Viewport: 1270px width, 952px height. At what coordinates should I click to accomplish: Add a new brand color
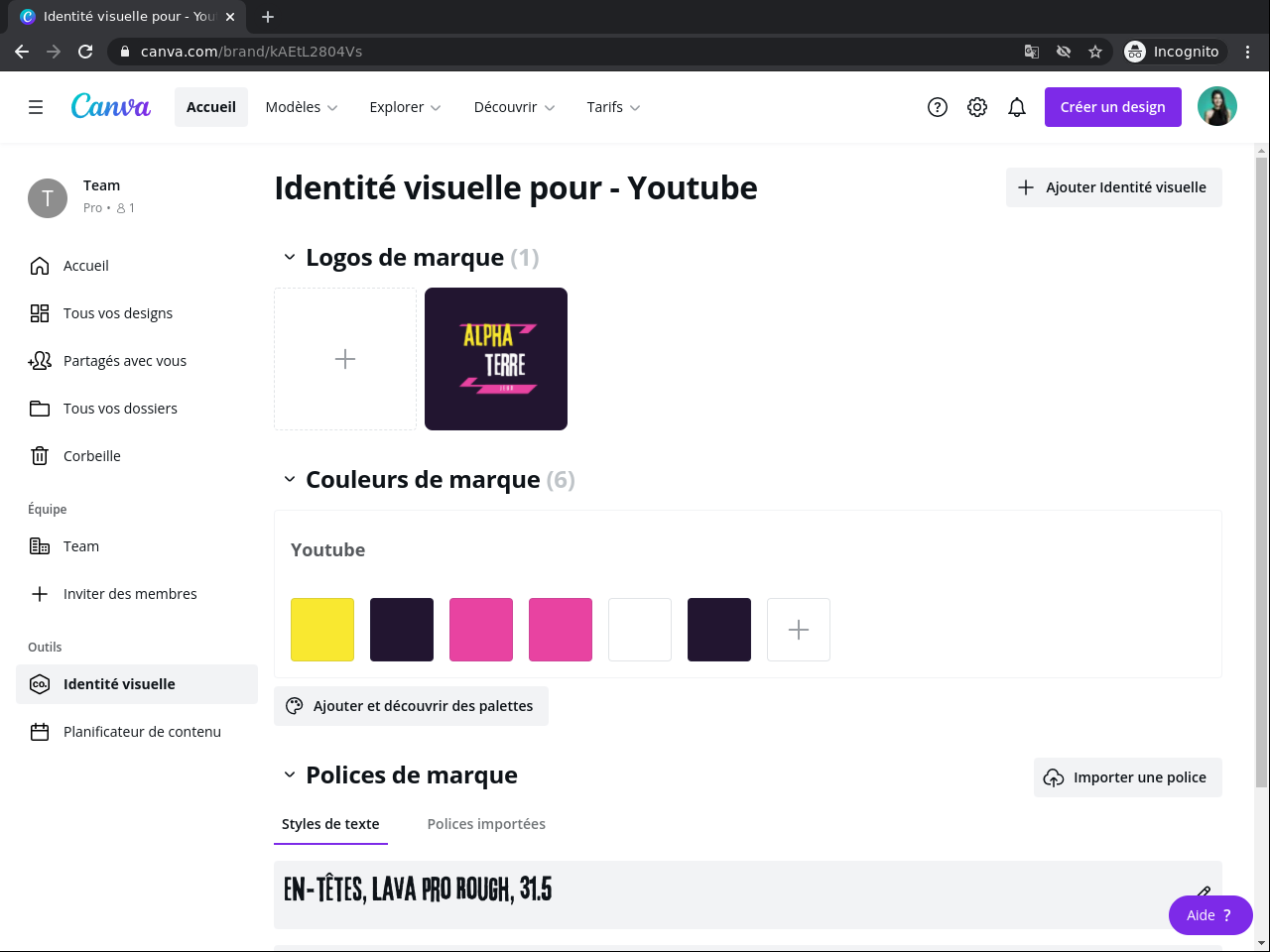[x=799, y=630]
